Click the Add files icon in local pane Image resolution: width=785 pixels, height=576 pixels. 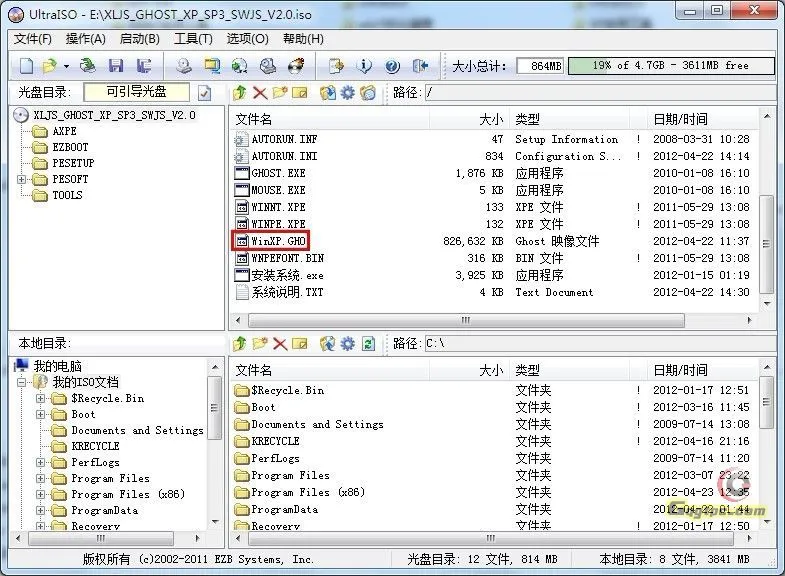pos(328,344)
